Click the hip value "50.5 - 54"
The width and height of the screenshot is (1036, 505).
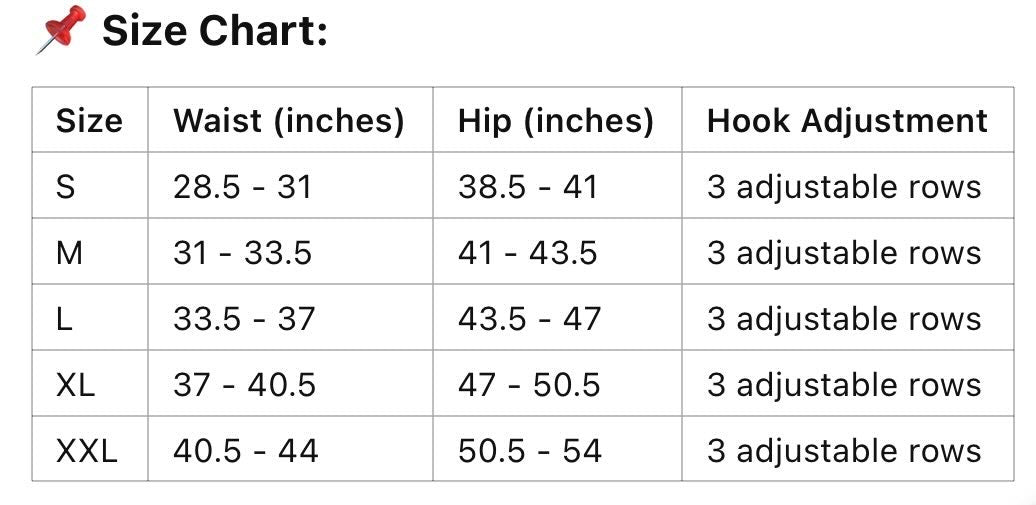530,451
